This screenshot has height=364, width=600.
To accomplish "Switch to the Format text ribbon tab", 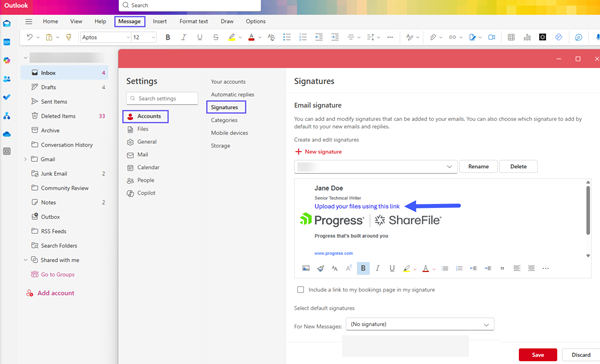I will [x=194, y=21].
